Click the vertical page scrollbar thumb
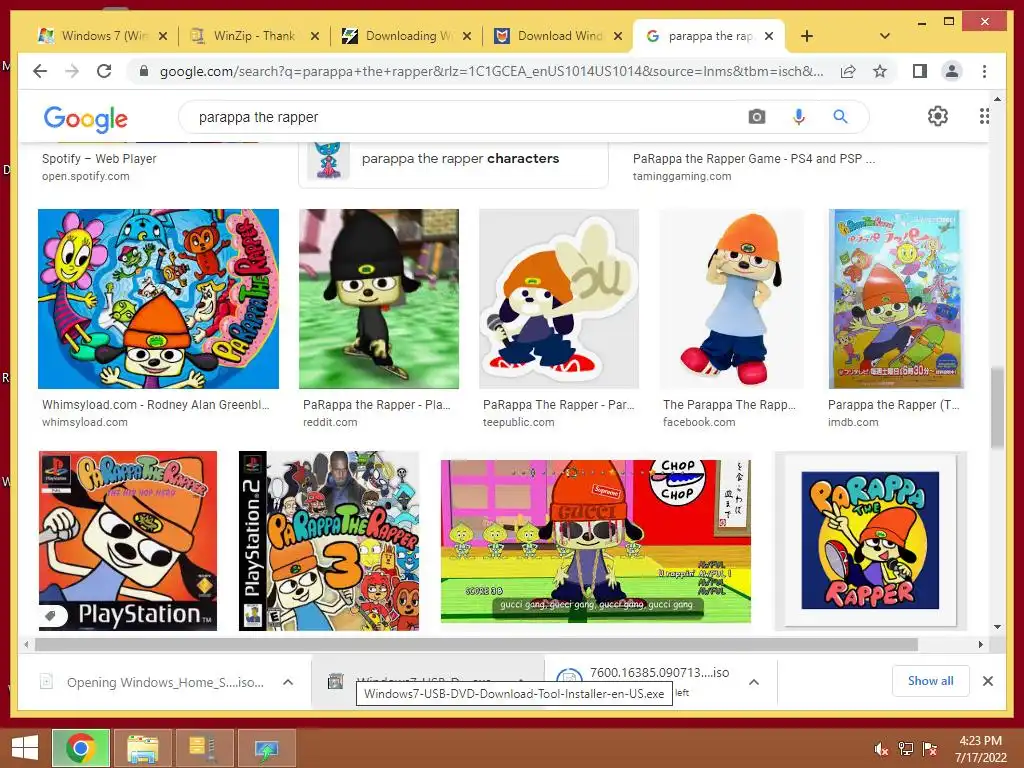 pyautogui.click(x=997, y=408)
